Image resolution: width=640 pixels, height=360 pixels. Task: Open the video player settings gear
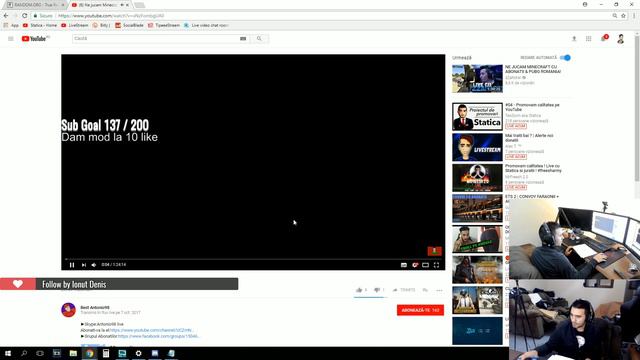[x=415, y=265]
